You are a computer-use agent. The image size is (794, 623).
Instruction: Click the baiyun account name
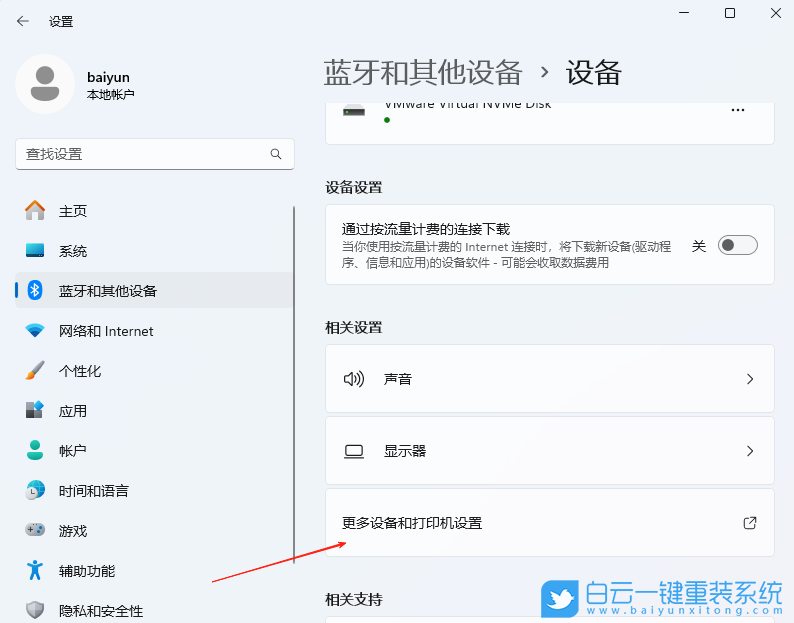[108, 77]
